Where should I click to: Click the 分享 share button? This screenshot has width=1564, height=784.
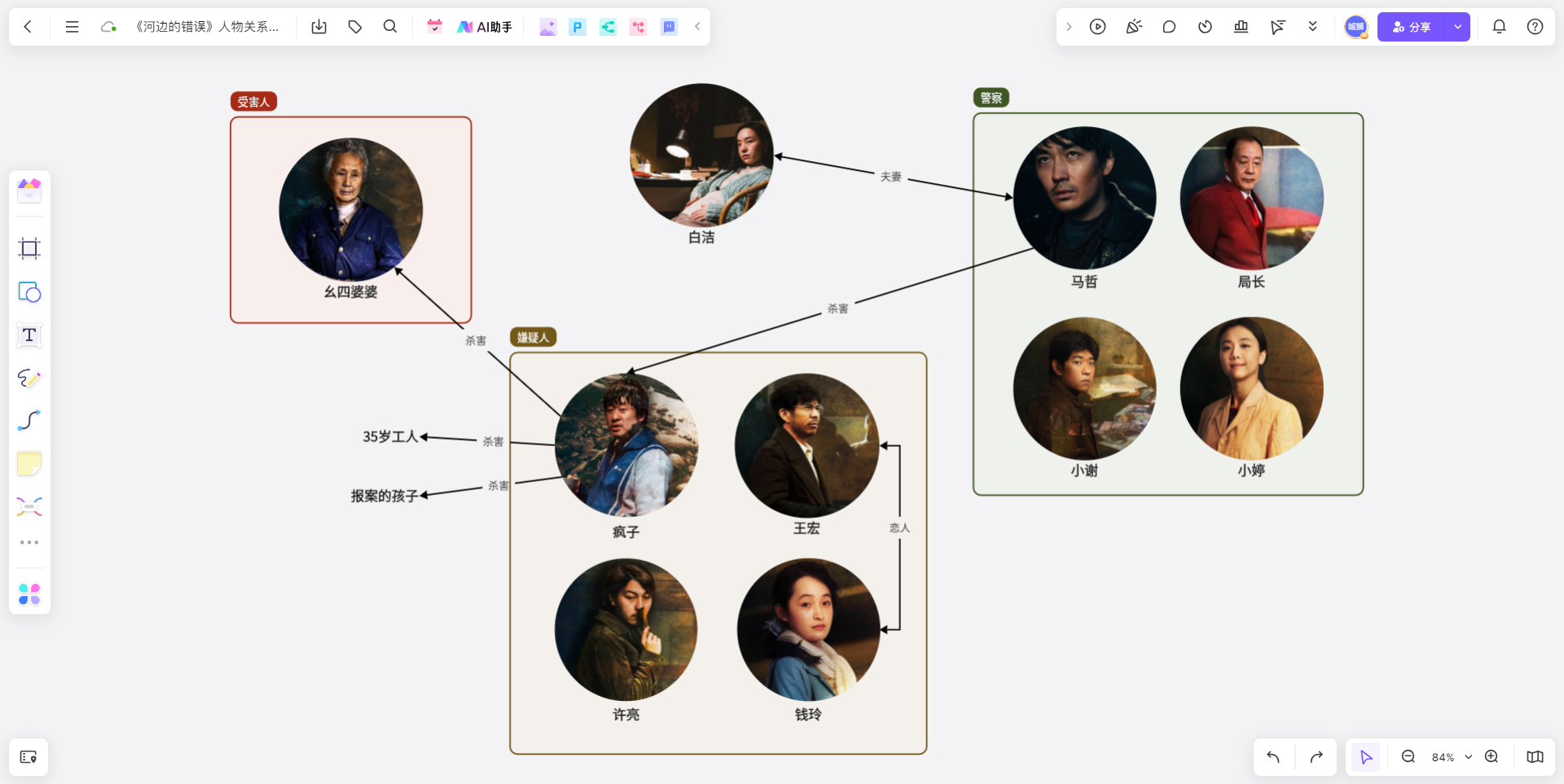[1412, 27]
